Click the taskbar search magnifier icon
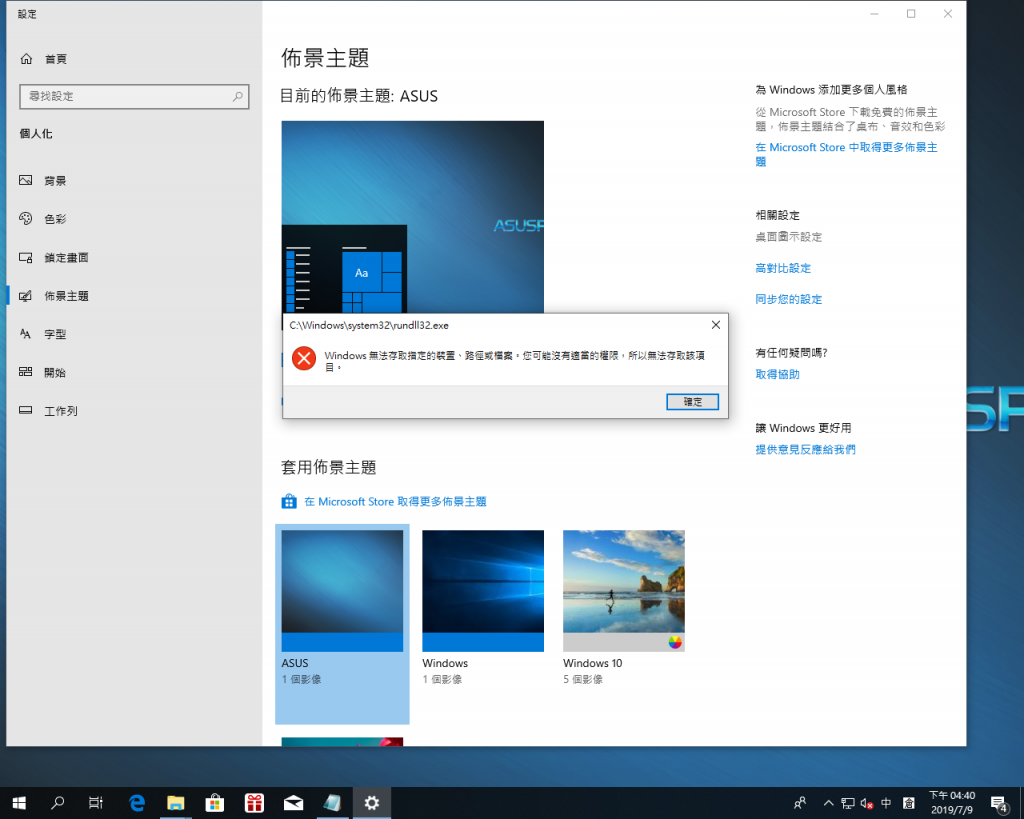This screenshot has width=1024, height=819. pos(57,803)
